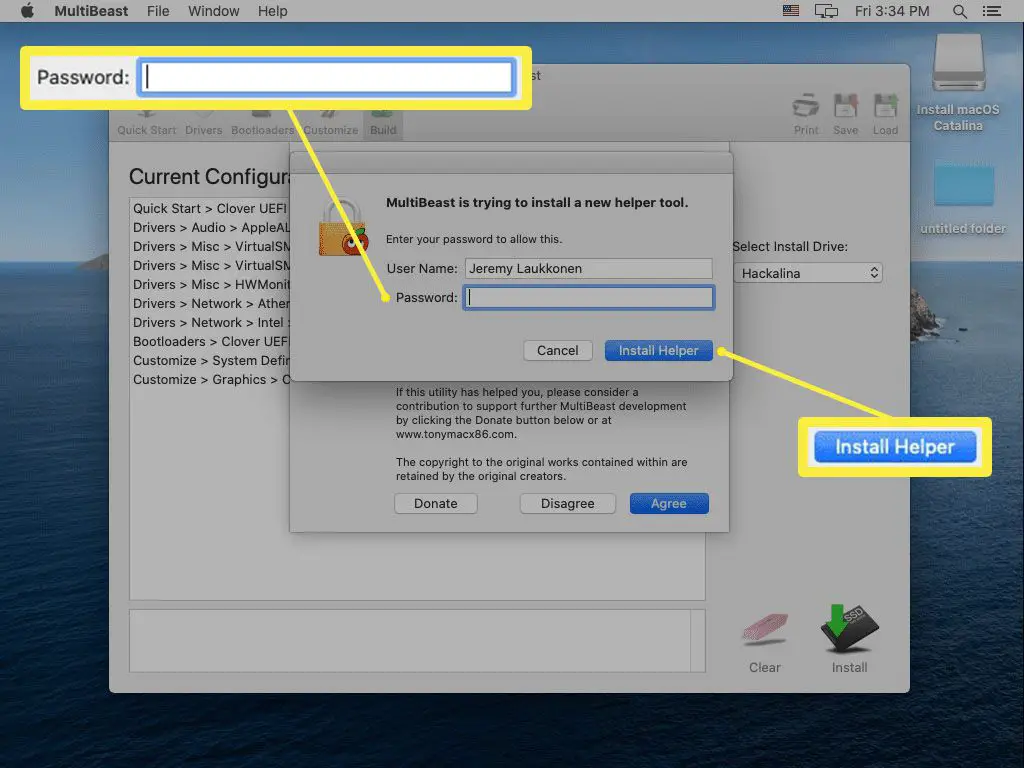Click the menu bar clock Fri 3:34 PM
Screen dimensions: 1024x768
892,11
